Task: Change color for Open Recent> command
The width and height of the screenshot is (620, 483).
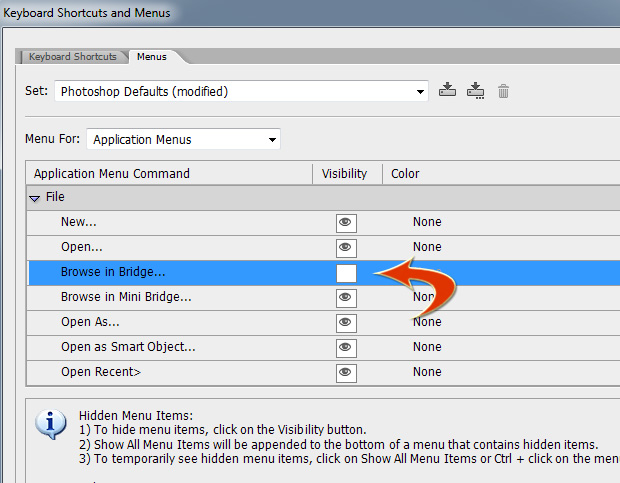Action: [x=427, y=372]
